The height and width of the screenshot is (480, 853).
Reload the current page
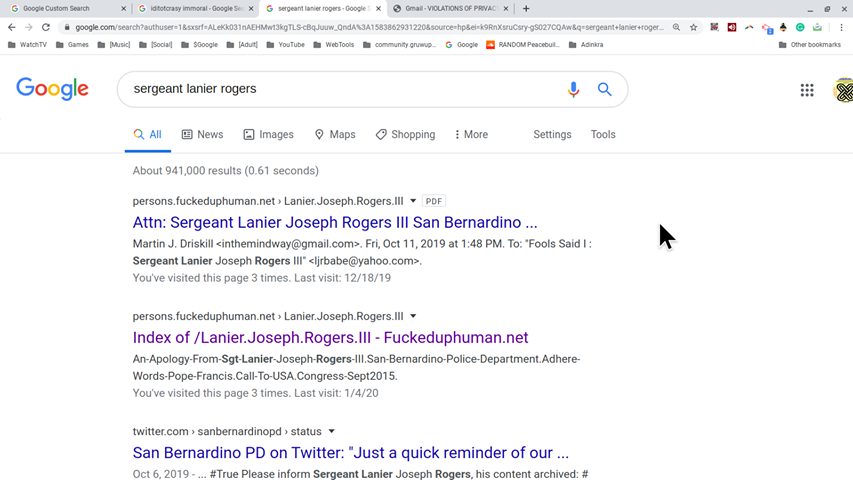pyautogui.click(x=46, y=27)
